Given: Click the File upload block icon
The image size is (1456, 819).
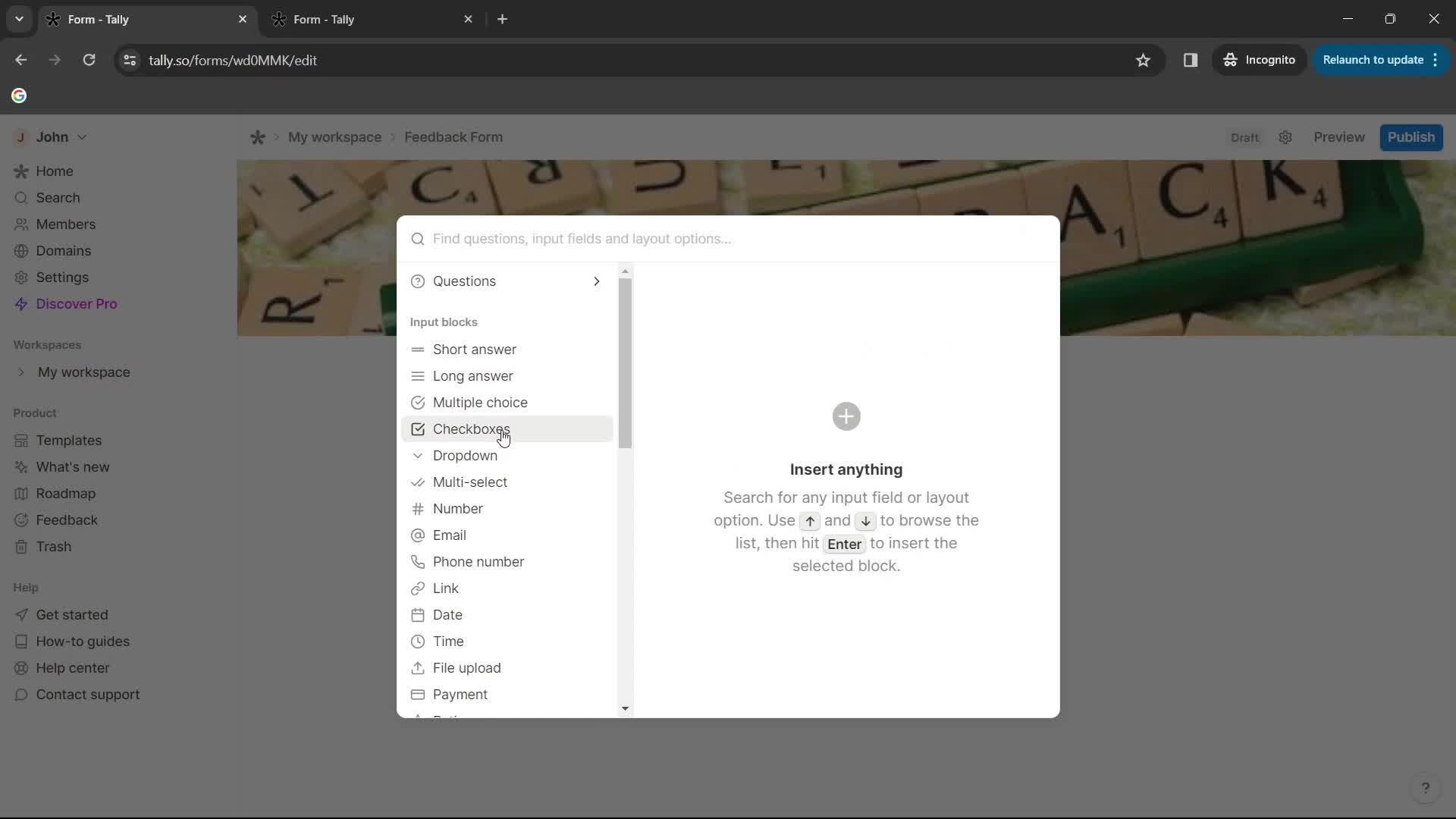Looking at the screenshot, I should [x=418, y=668].
